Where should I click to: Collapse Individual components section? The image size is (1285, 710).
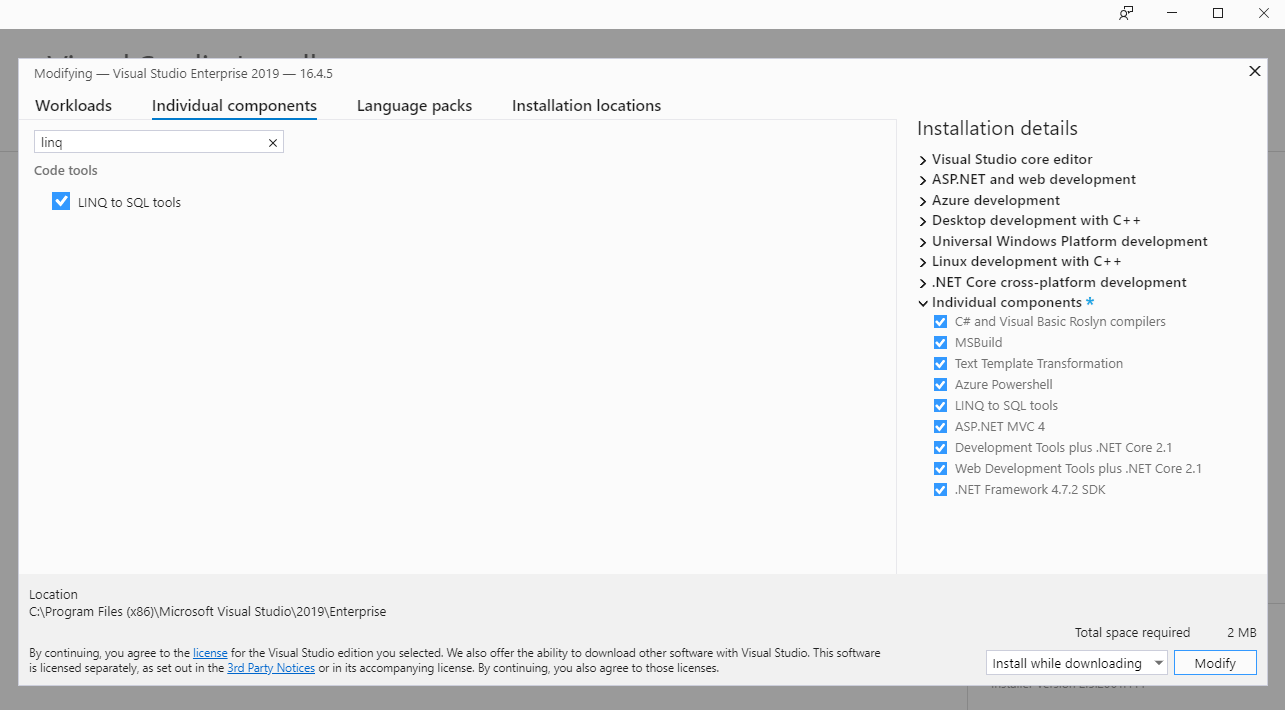923,303
